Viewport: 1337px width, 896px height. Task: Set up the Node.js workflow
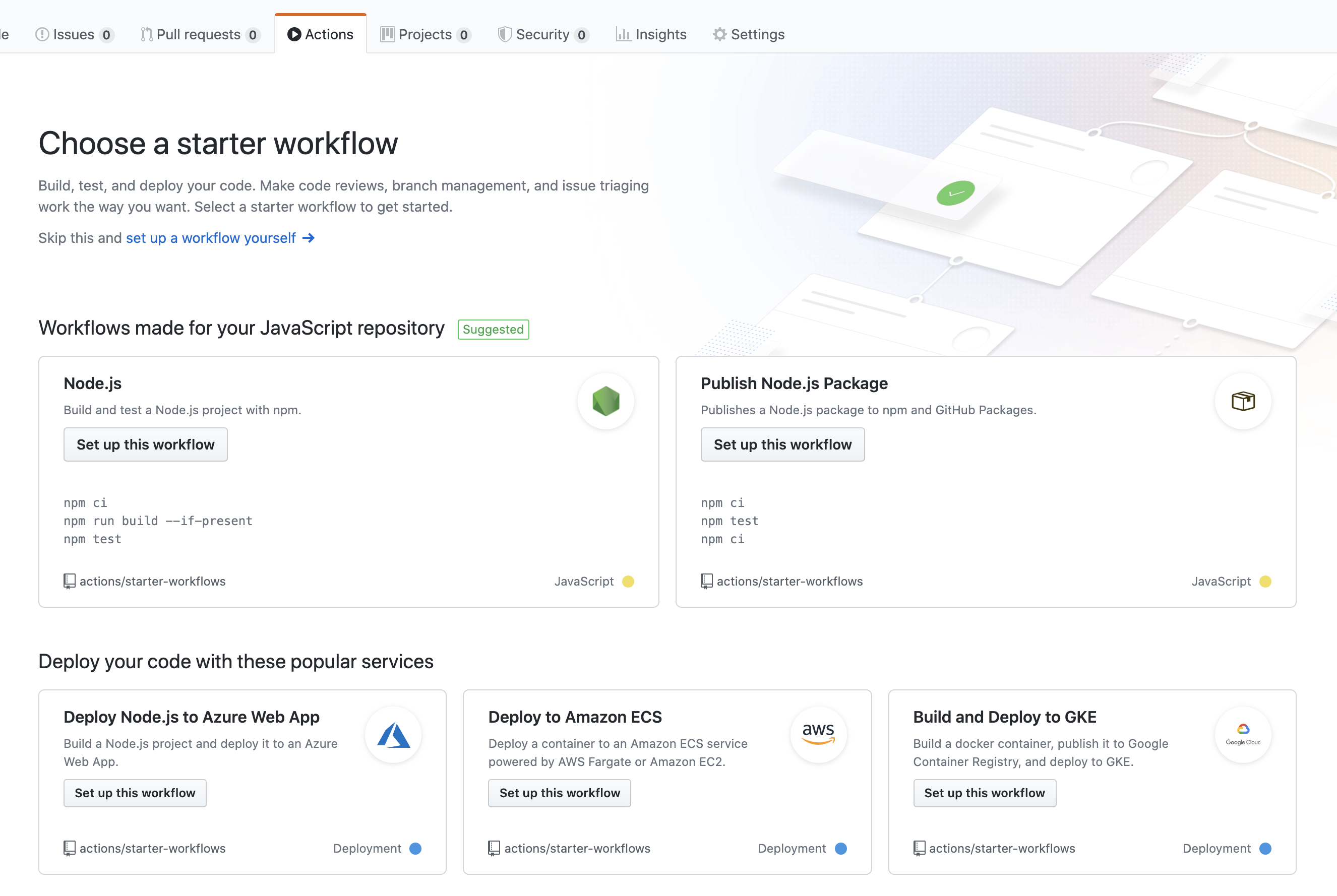145,444
